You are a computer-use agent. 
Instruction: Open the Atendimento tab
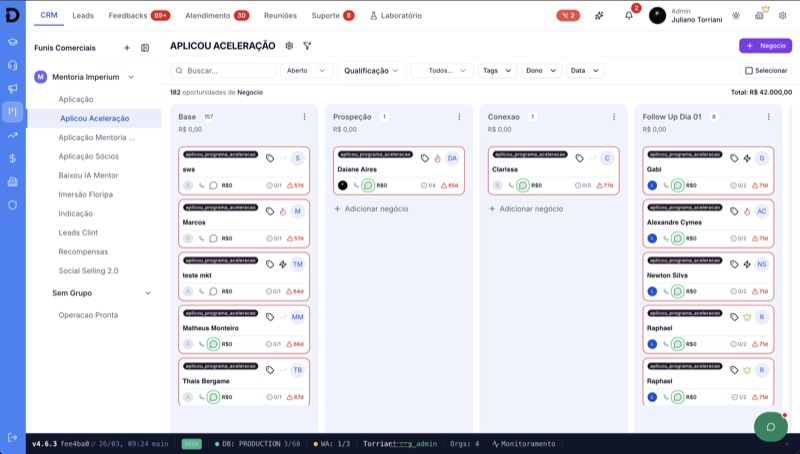[217, 16]
